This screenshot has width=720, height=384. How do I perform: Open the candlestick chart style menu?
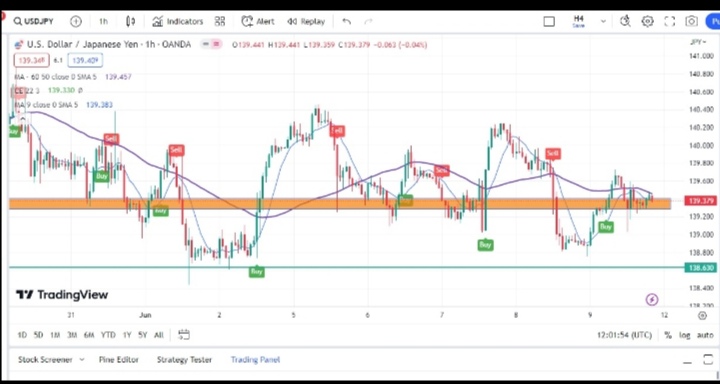coord(130,21)
